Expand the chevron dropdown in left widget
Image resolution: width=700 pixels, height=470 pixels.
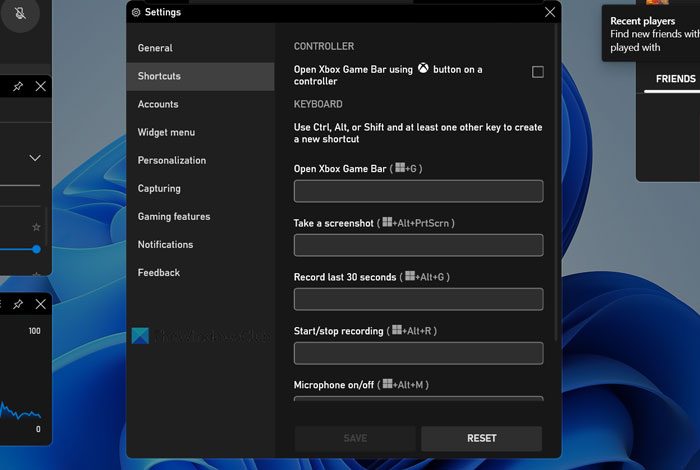35,158
